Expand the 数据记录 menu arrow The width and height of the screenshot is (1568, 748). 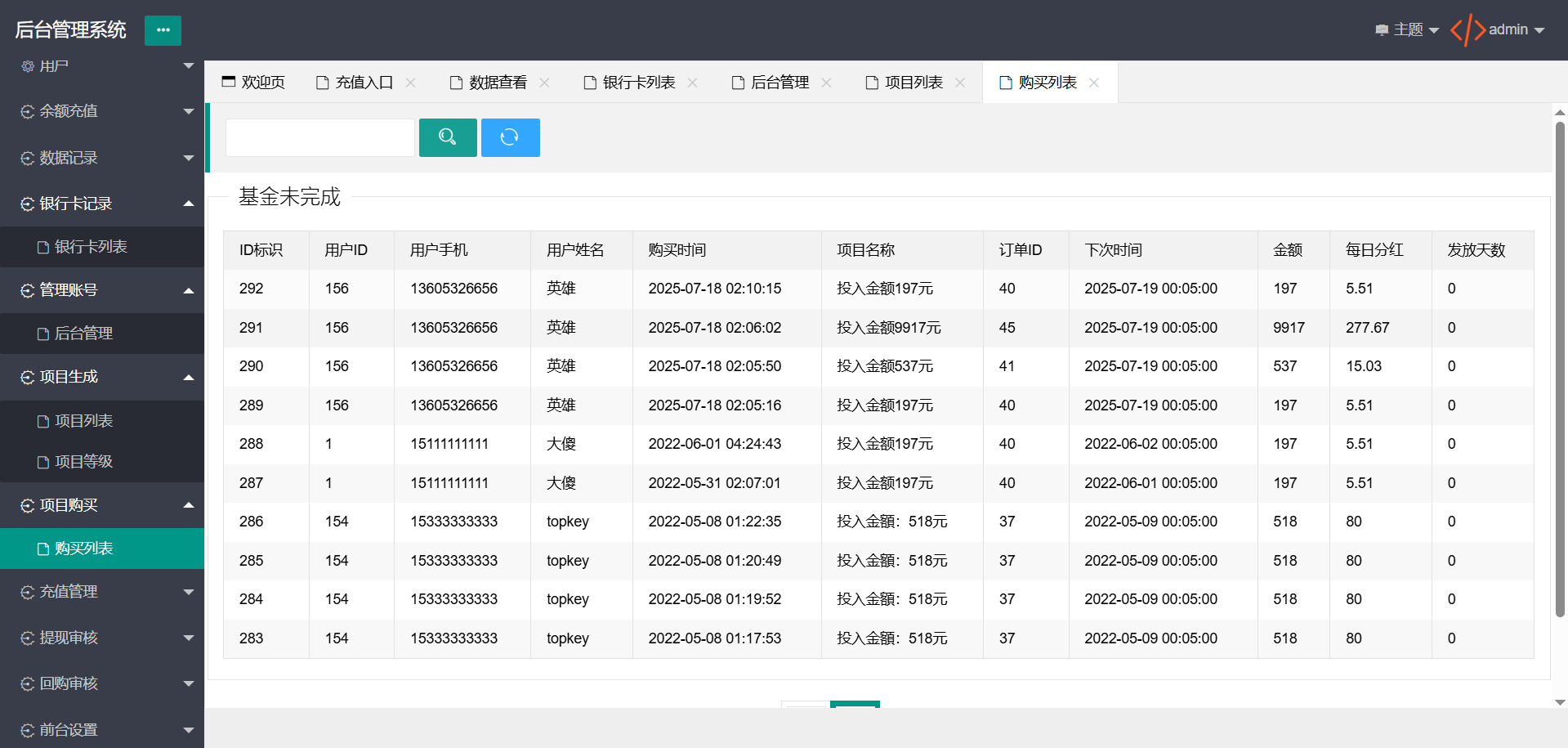(x=189, y=158)
